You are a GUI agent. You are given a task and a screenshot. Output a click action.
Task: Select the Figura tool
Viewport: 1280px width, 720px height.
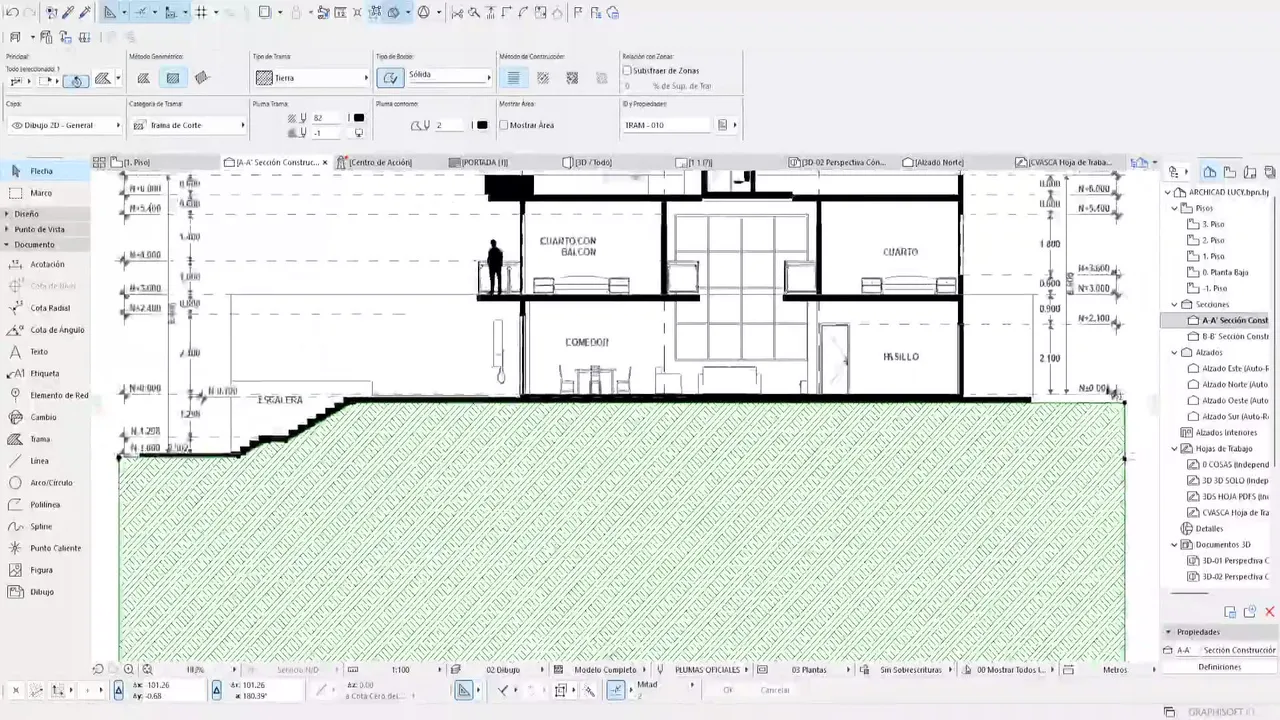pyautogui.click(x=45, y=570)
